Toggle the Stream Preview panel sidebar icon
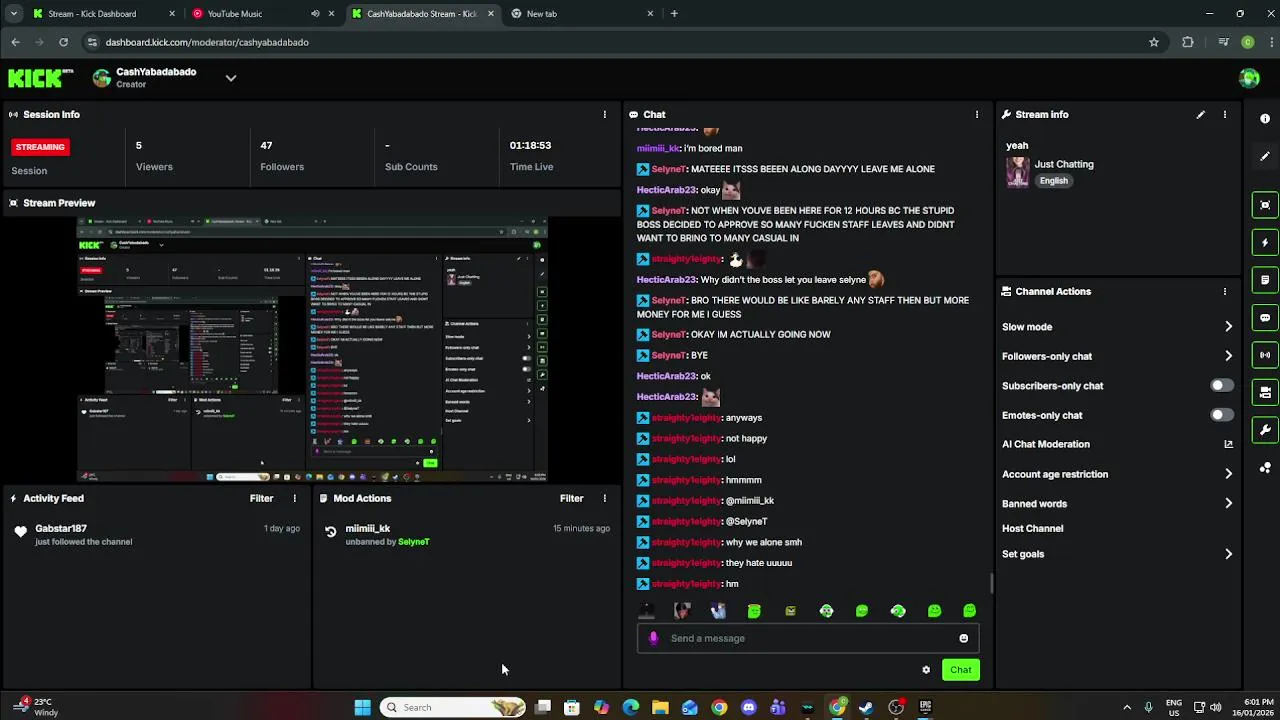This screenshot has height=720, width=1280. pos(1265,205)
